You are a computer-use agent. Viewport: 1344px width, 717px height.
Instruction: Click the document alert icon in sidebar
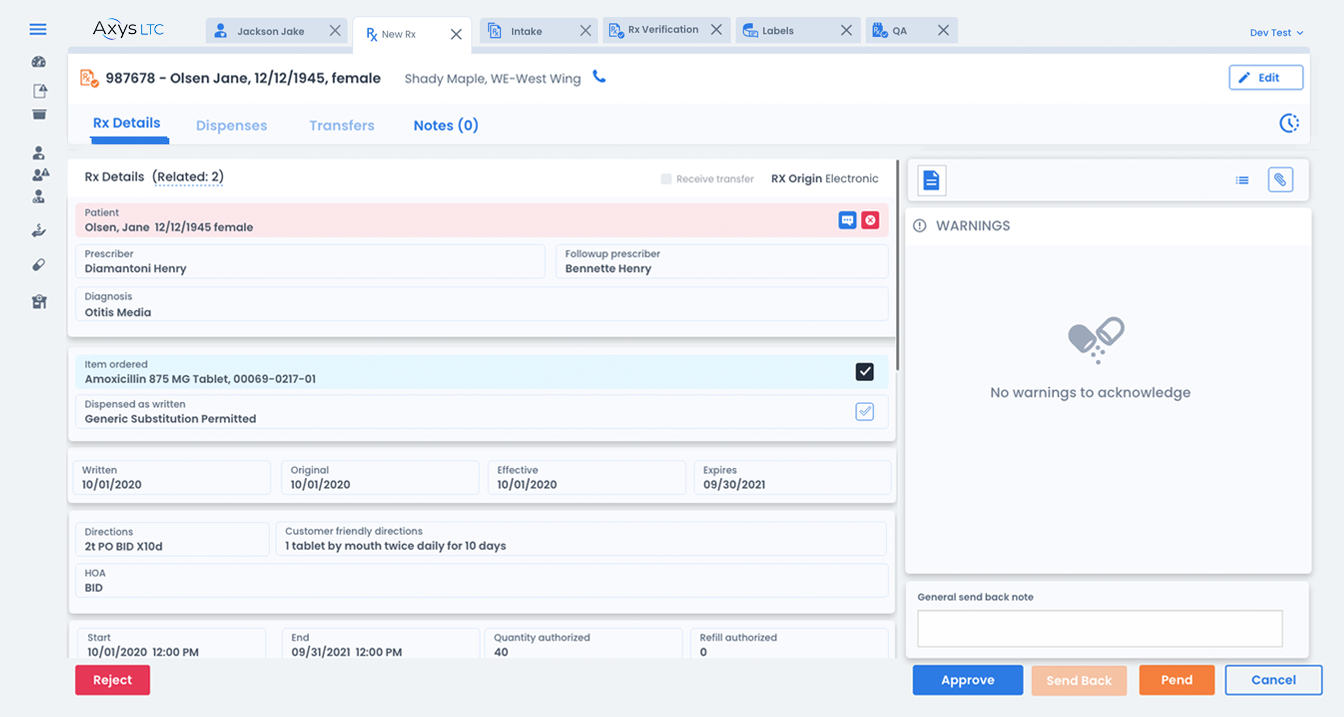tap(39, 91)
